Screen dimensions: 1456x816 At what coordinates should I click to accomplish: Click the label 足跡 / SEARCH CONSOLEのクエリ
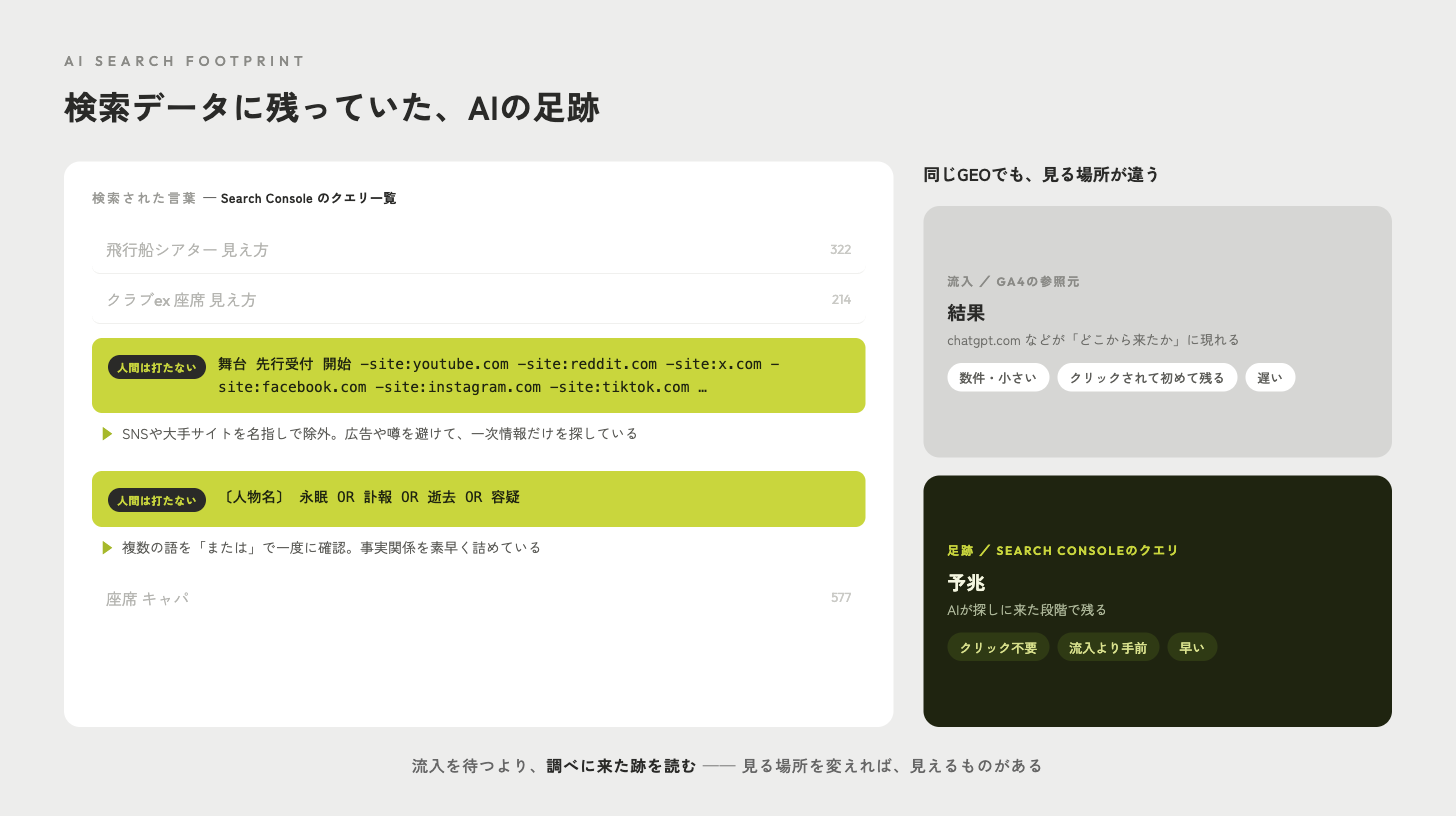click(x=1062, y=550)
